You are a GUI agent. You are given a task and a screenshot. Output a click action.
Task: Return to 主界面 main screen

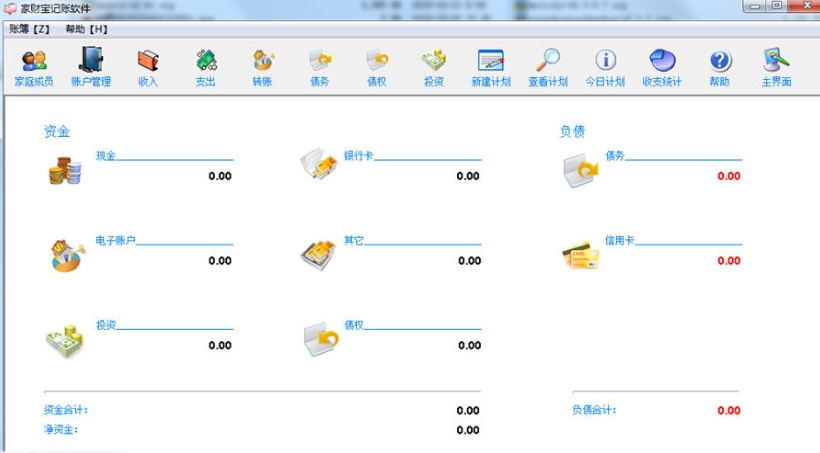click(x=776, y=67)
